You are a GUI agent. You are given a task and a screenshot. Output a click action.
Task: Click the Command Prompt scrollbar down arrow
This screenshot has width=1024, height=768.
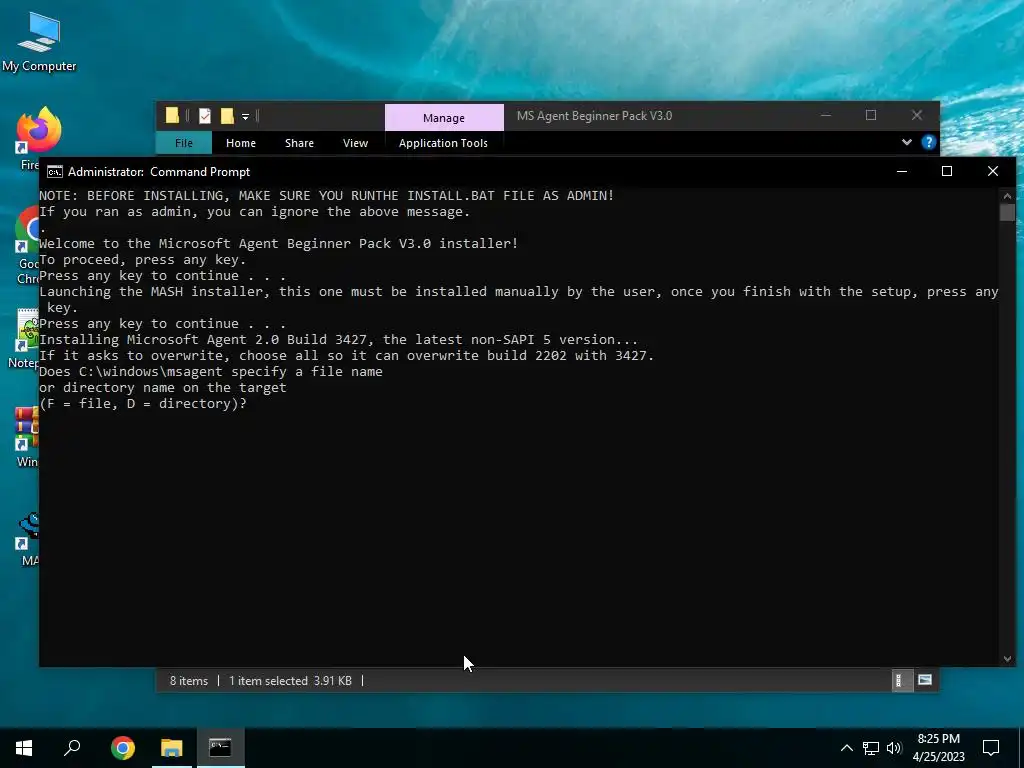coord(1007,659)
